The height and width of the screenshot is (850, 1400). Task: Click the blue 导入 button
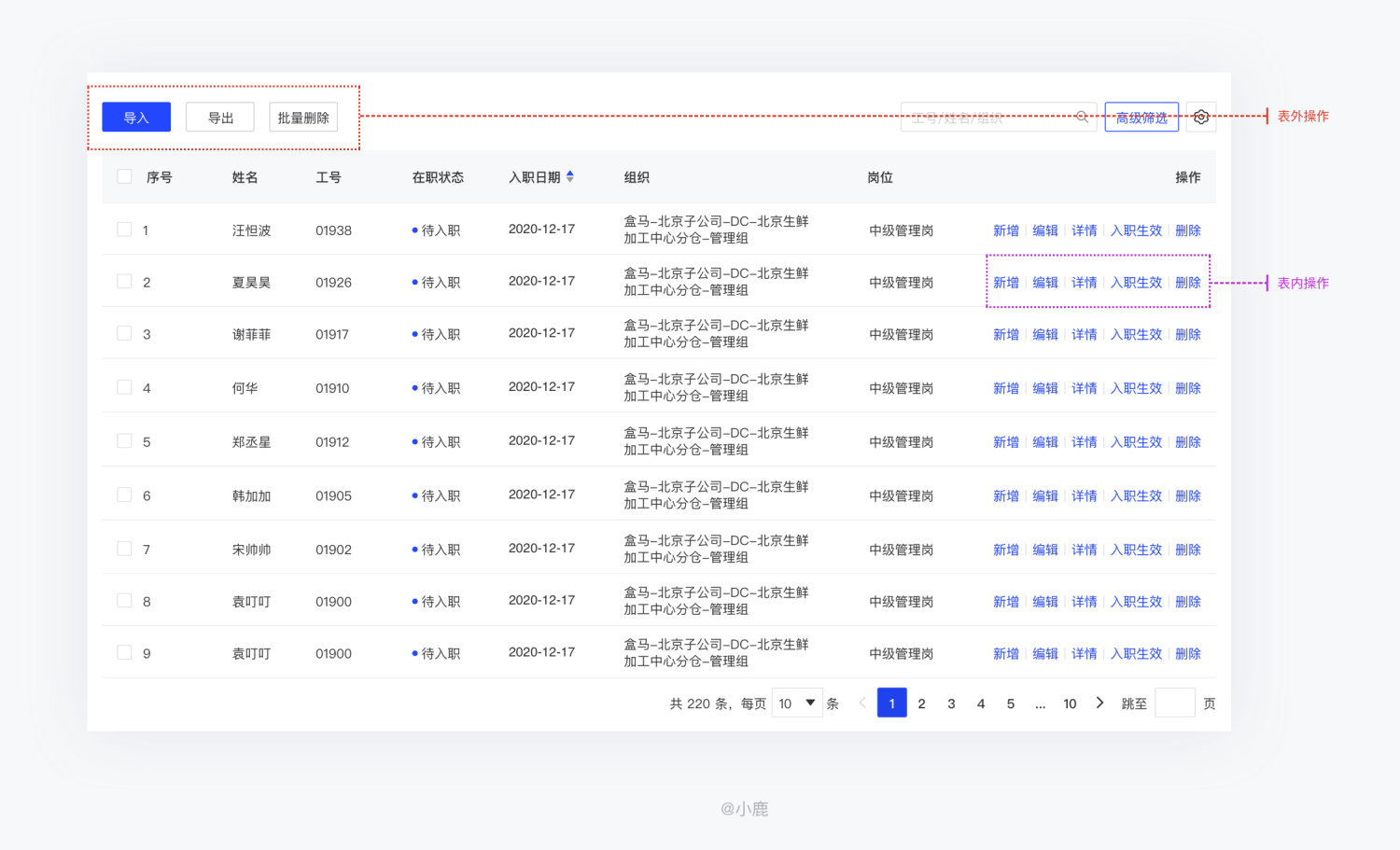136,118
